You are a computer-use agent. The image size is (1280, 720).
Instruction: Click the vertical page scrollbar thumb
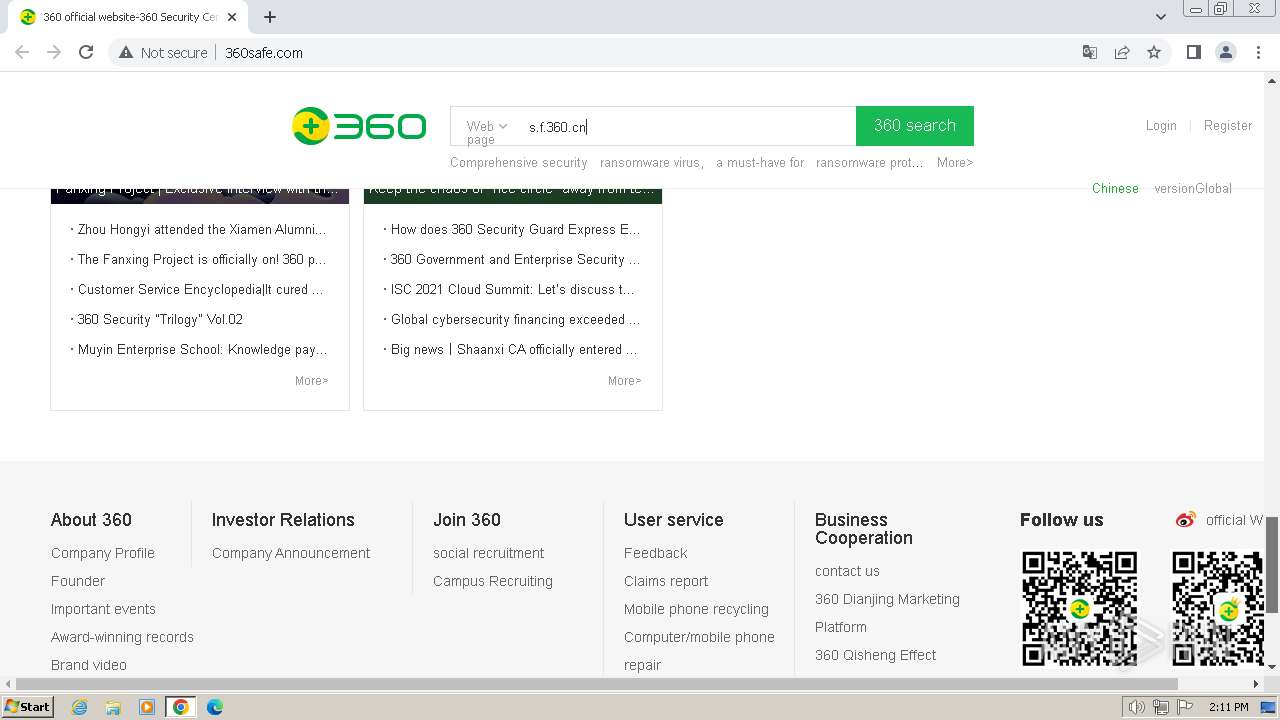(x=1272, y=563)
